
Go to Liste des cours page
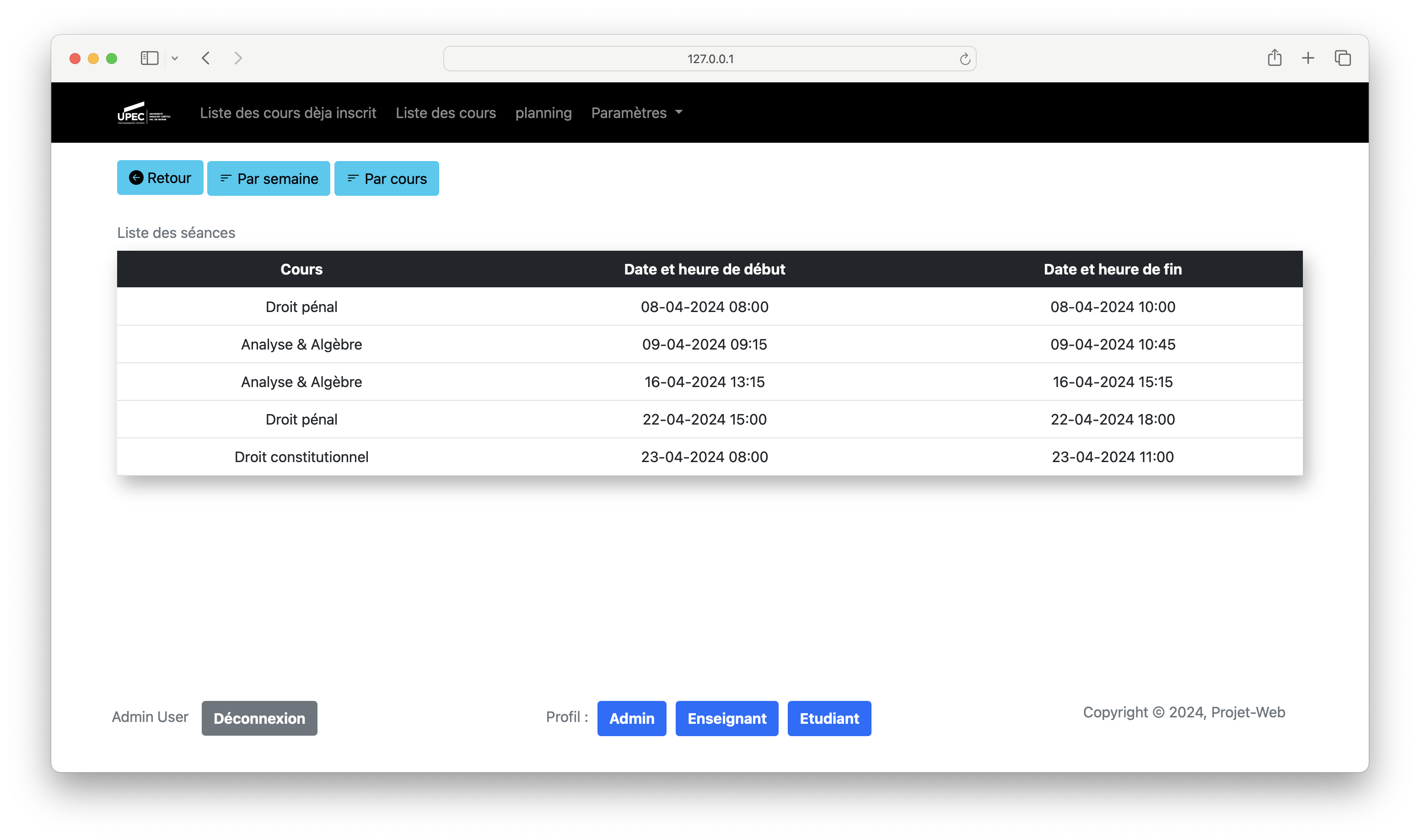(x=446, y=113)
